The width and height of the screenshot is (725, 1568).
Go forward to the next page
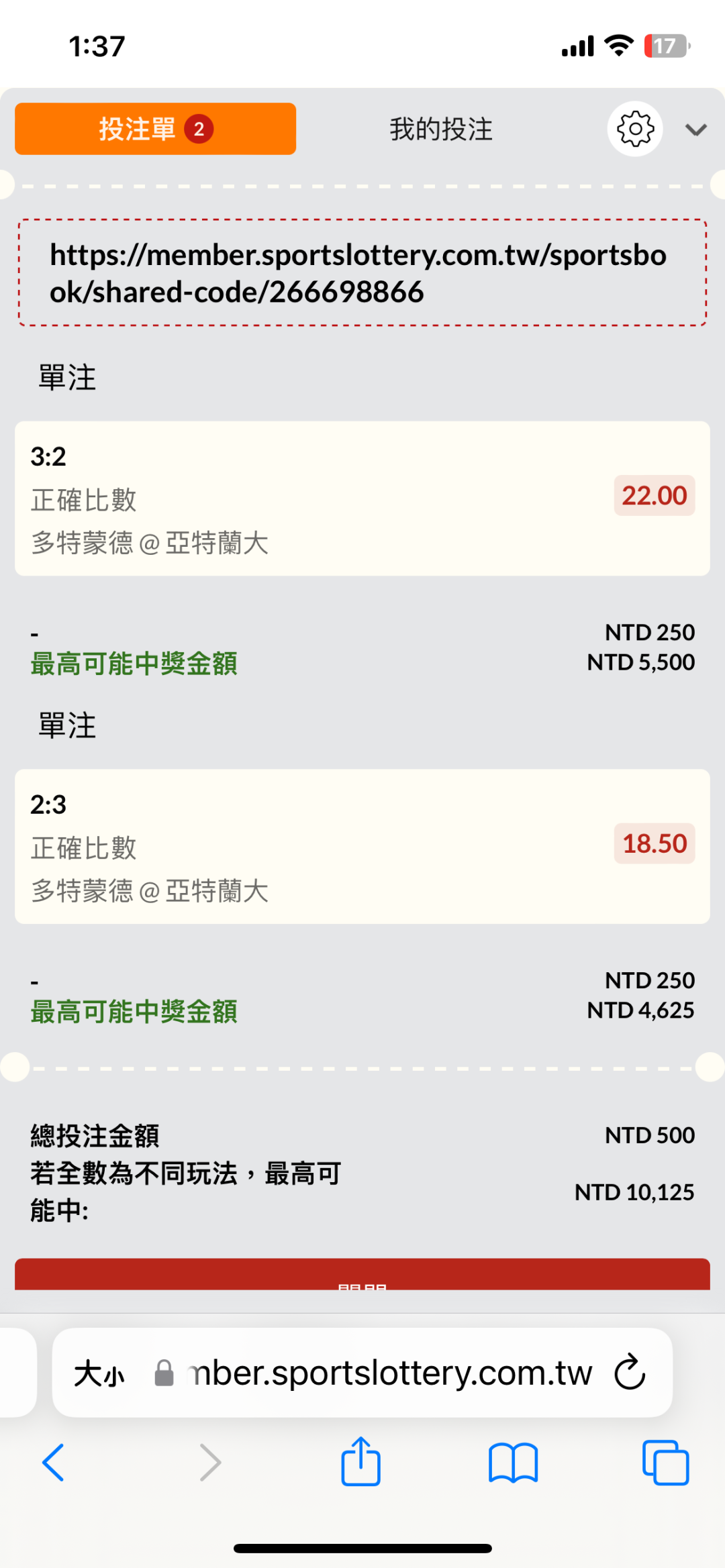click(210, 1462)
